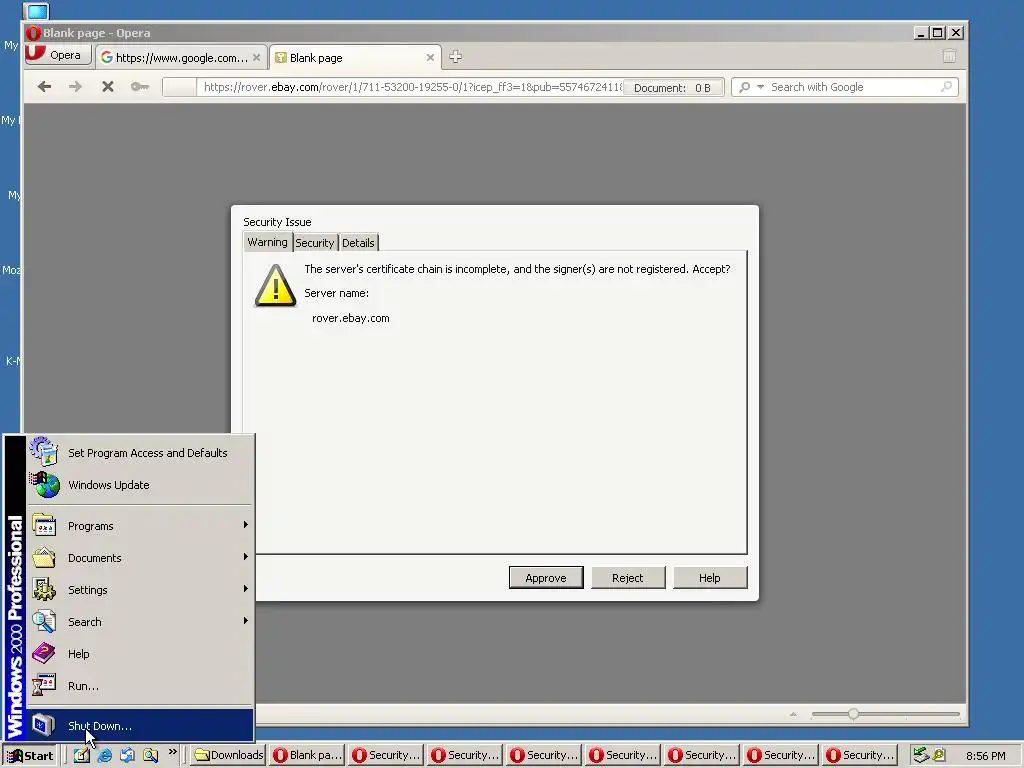
Task: Go back with the back arrow
Action: pyautogui.click(x=44, y=87)
